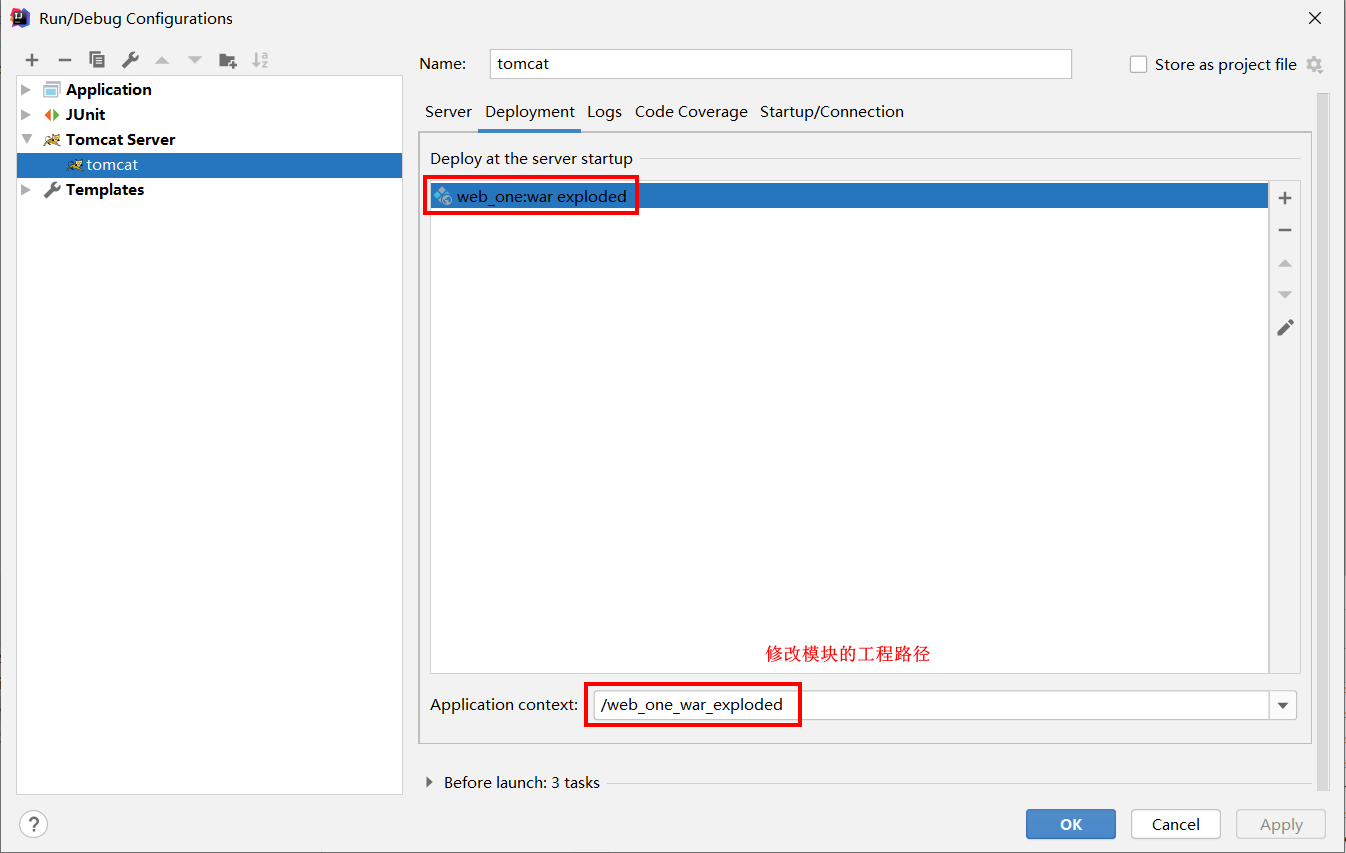Remove the selected deployment artifact
This screenshot has height=853, width=1346.
pos(1285,230)
